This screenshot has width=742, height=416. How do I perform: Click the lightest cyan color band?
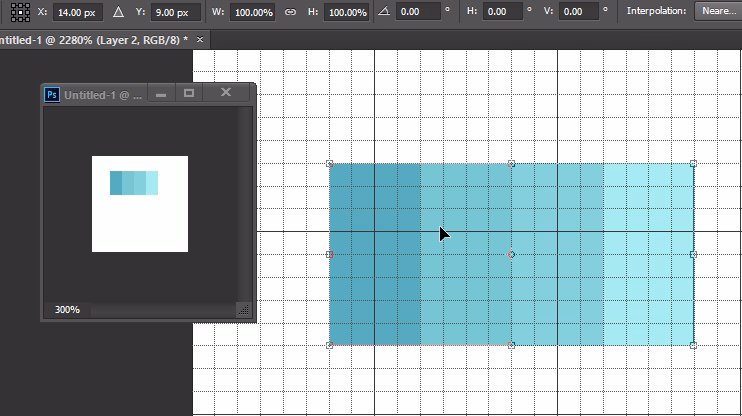[x=648, y=255]
